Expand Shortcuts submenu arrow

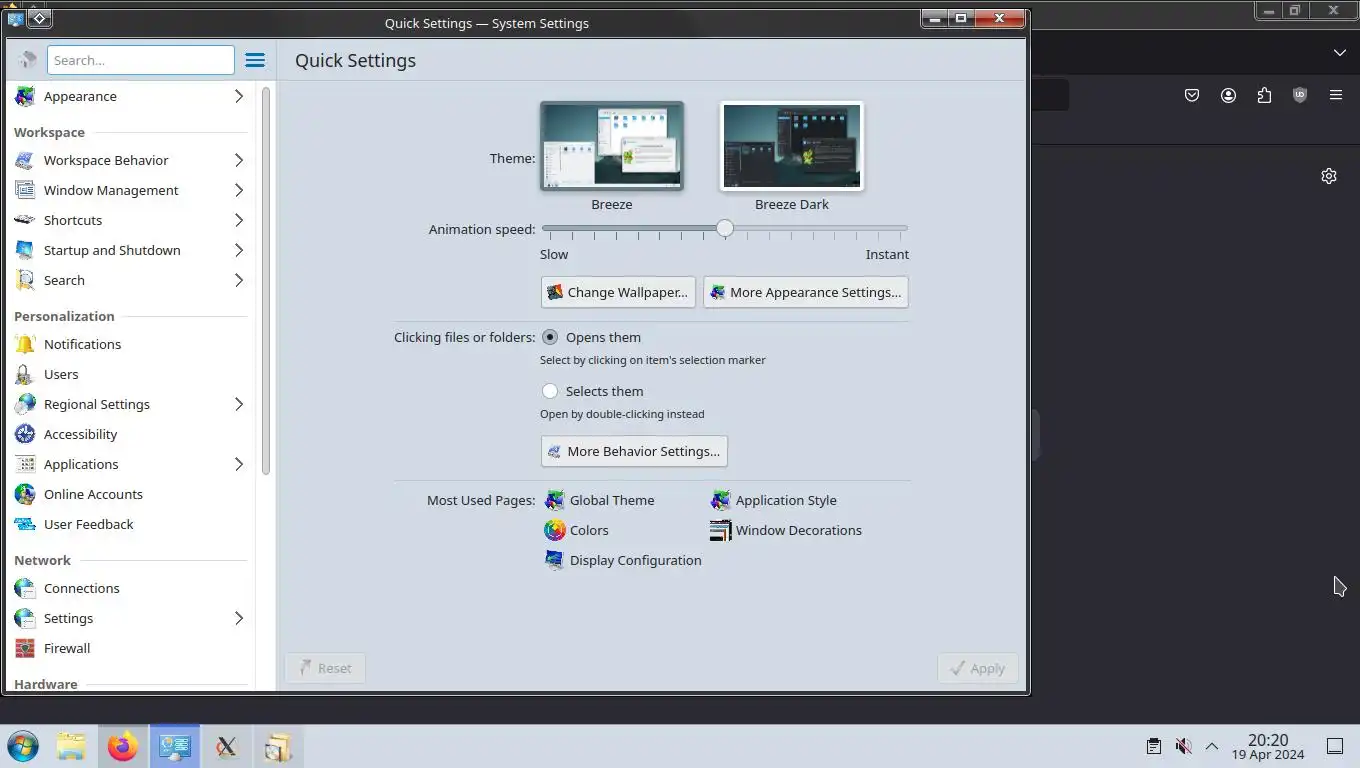coord(239,220)
